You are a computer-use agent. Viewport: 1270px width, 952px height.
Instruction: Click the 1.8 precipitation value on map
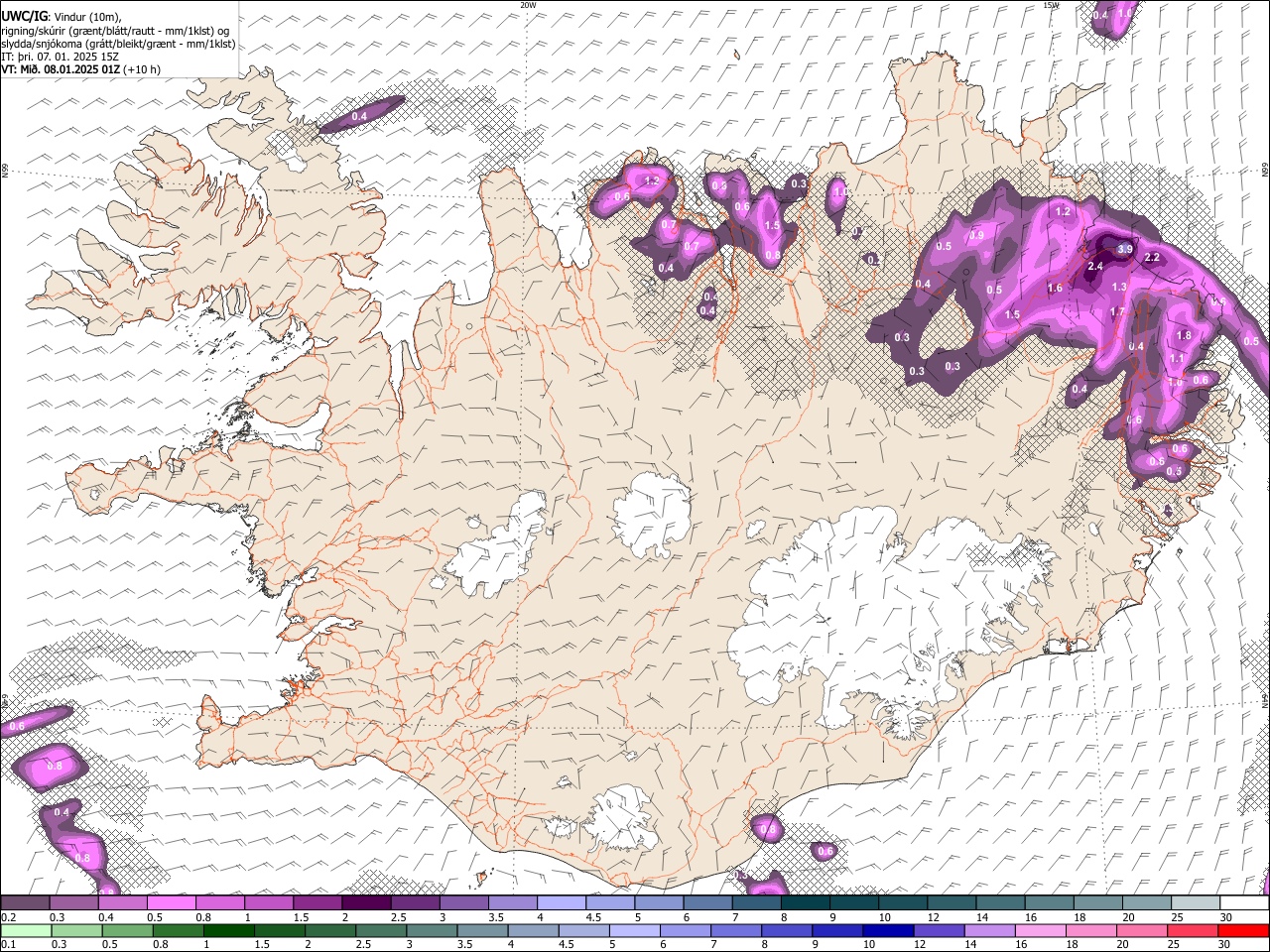click(x=1183, y=336)
